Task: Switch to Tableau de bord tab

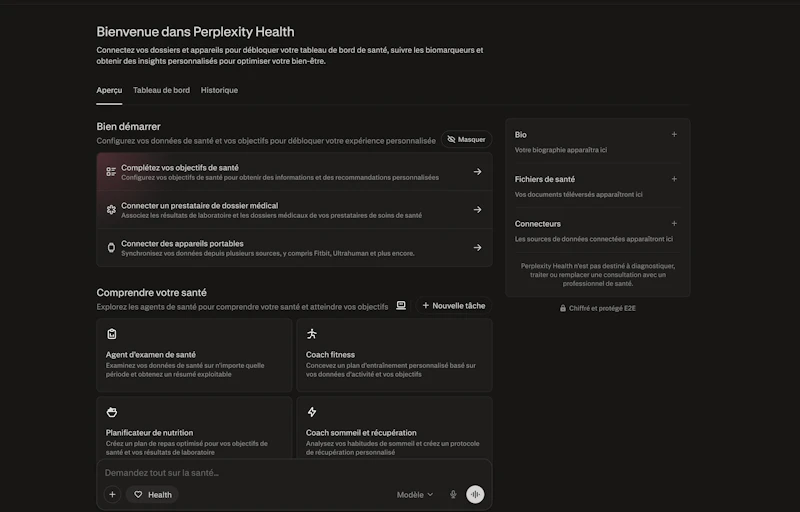Action: point(161,90)
